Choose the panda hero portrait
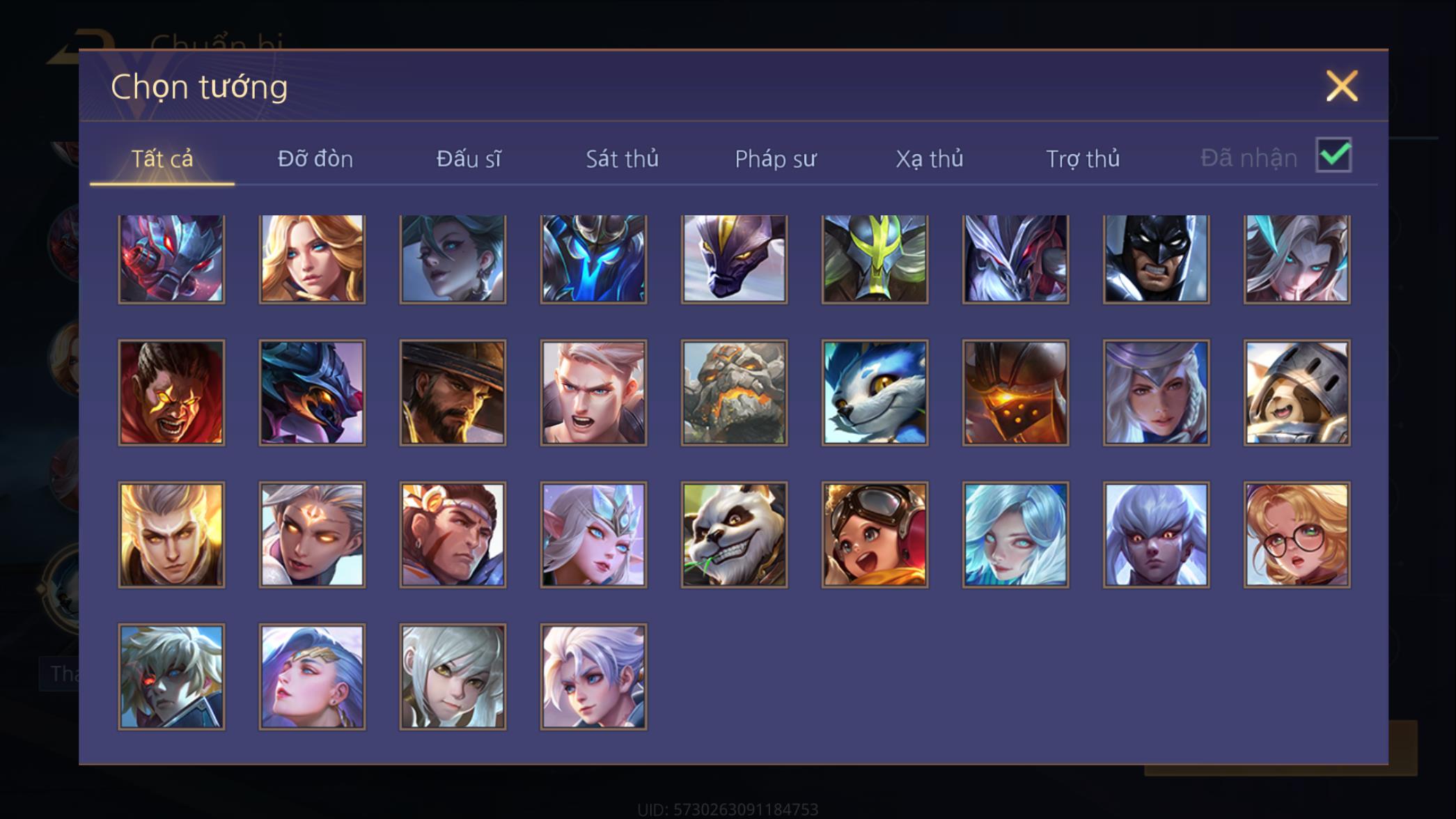1456x819 pixels. (734, 535)
